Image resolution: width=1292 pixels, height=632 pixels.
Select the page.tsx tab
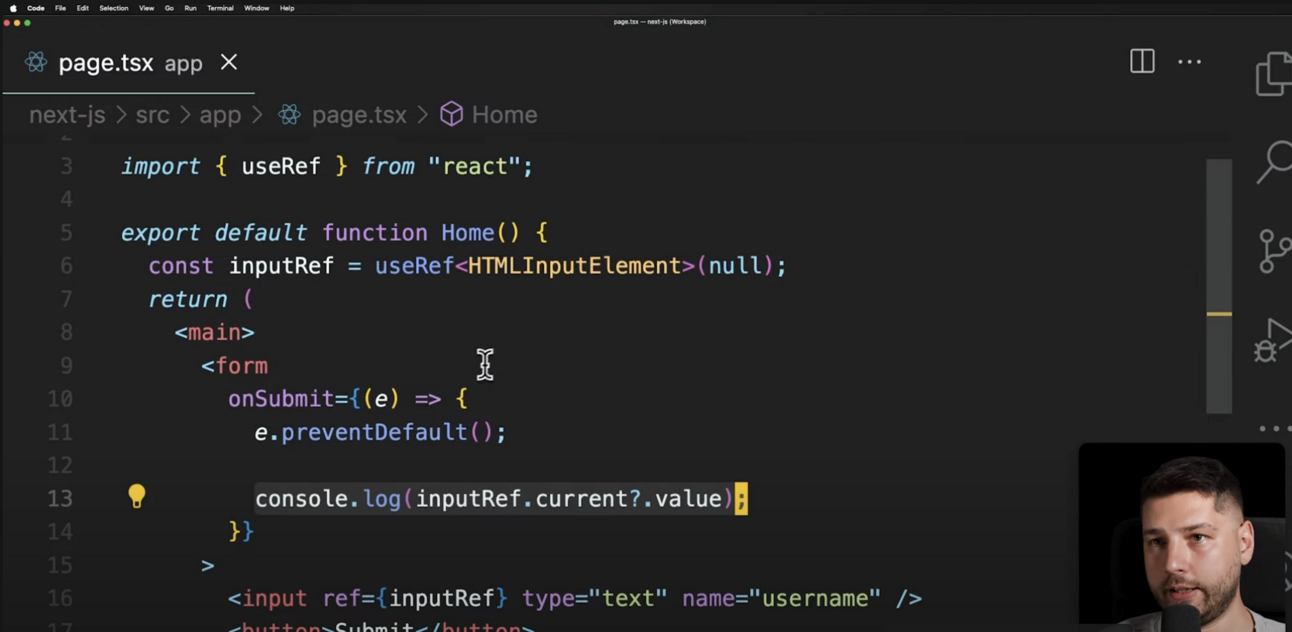point(106,62)
